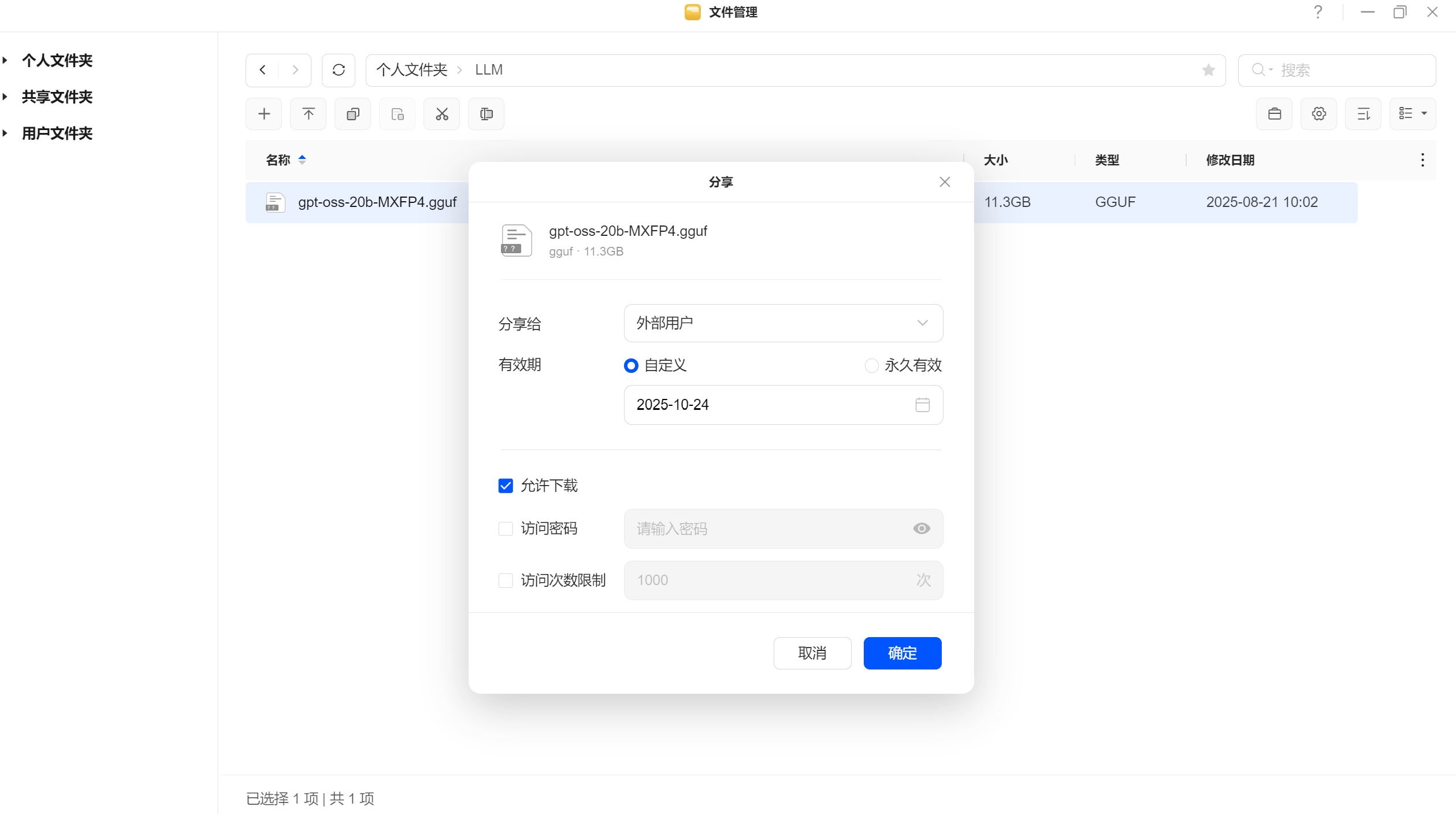Select the 永久有效 radio option
Viewport: 1456px width, 814px height.
pos(871,365)
